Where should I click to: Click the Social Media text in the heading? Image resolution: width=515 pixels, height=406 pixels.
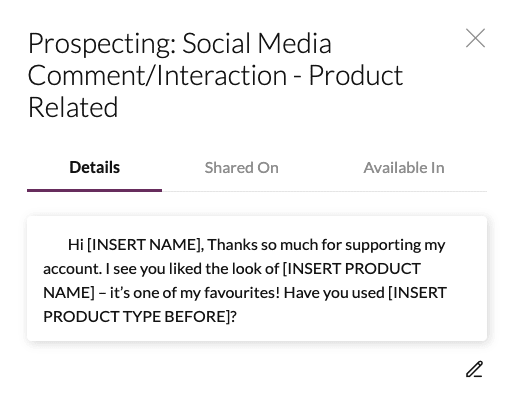pyautogui.click(x=257, y=43)
